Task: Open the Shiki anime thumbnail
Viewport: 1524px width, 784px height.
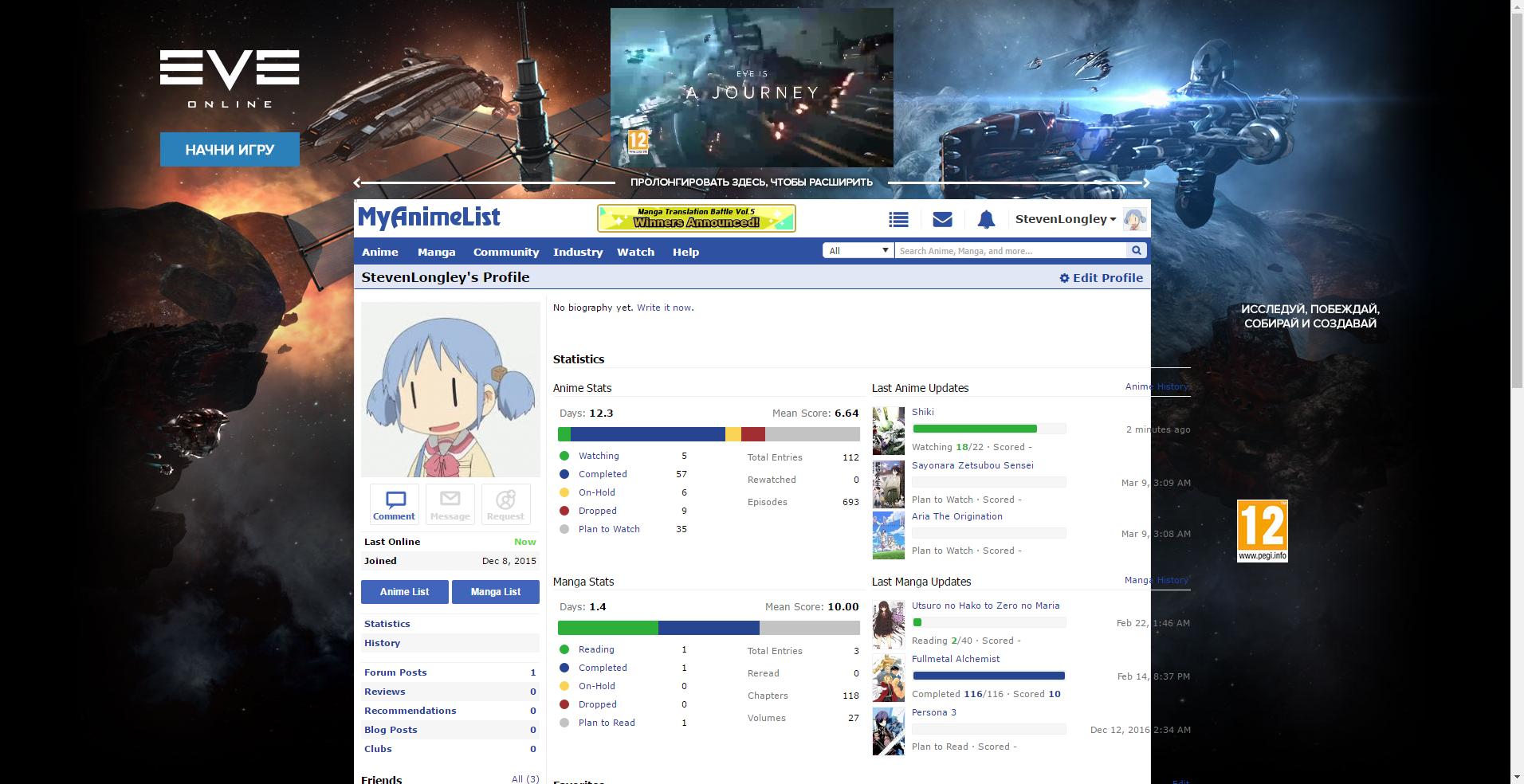Action: [x=888, y=431]
